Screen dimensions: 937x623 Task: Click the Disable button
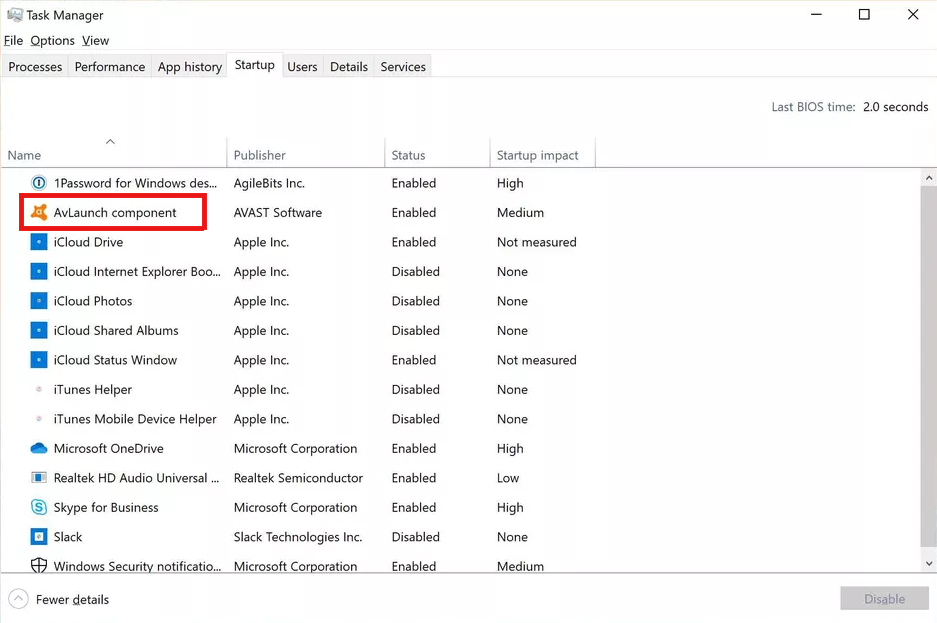(884, 599)
